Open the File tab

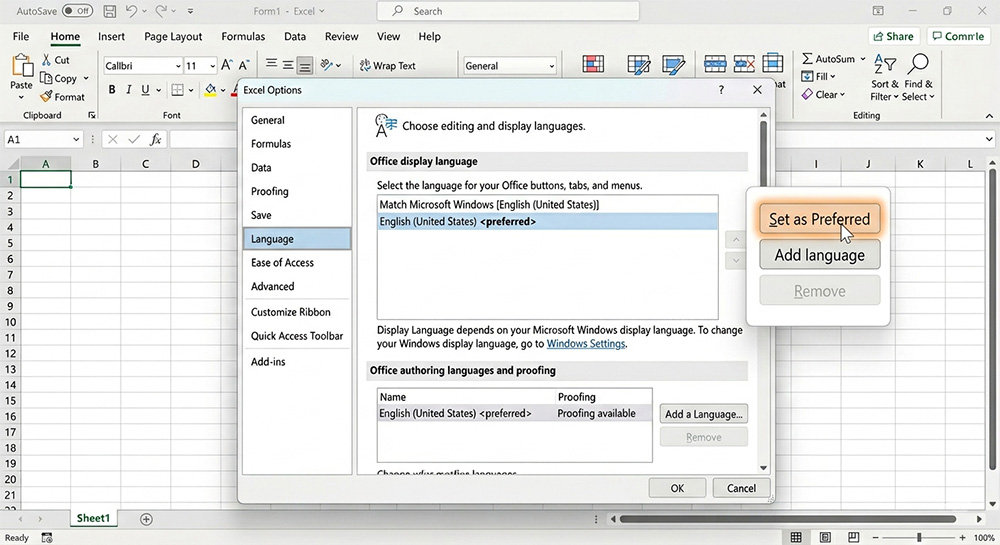(x=21, y=36)
